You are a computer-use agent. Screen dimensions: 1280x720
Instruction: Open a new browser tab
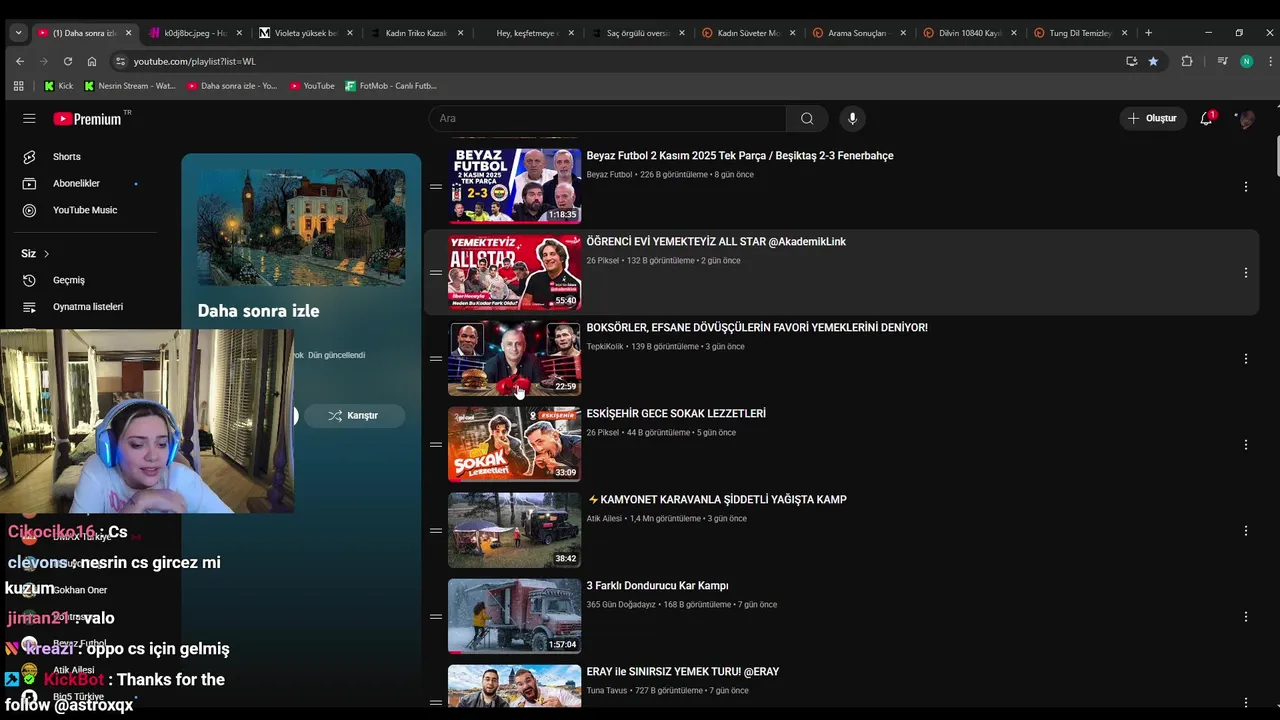1148,33
